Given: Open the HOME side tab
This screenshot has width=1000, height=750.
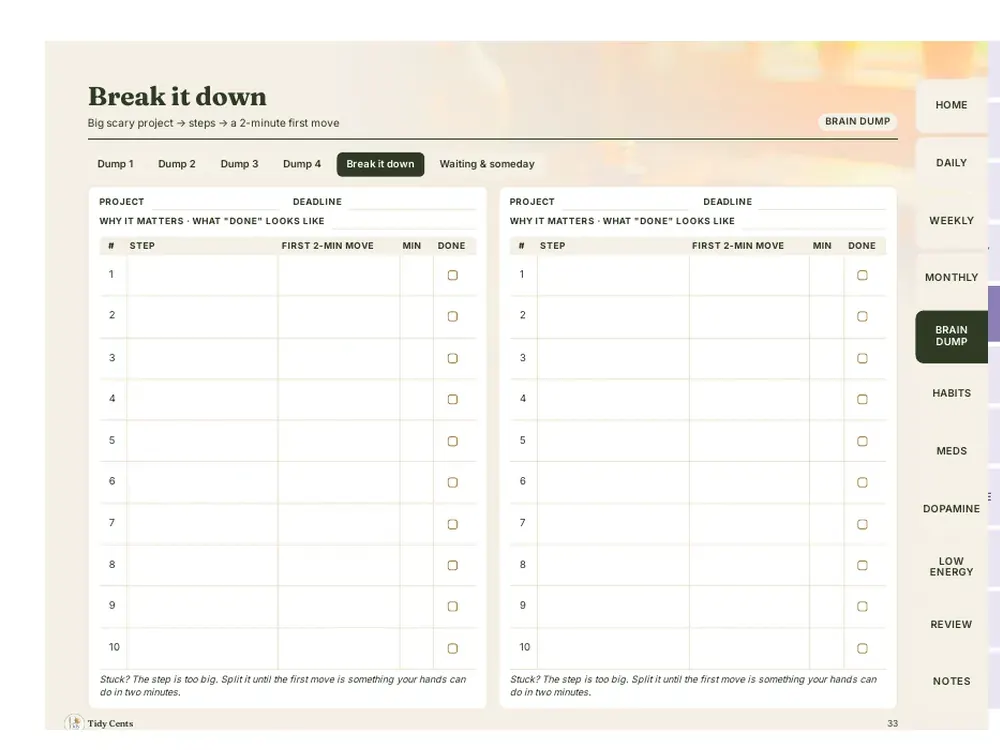Looking at the screenshot, I should [951, 105].
